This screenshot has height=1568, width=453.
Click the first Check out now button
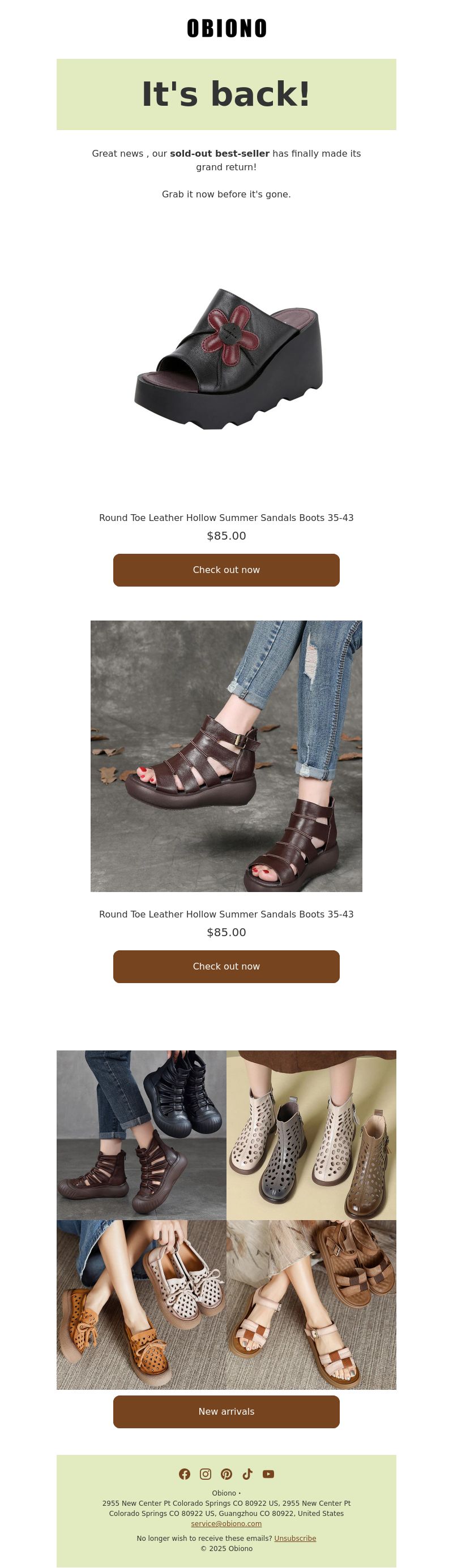click(x=226, y=570)
